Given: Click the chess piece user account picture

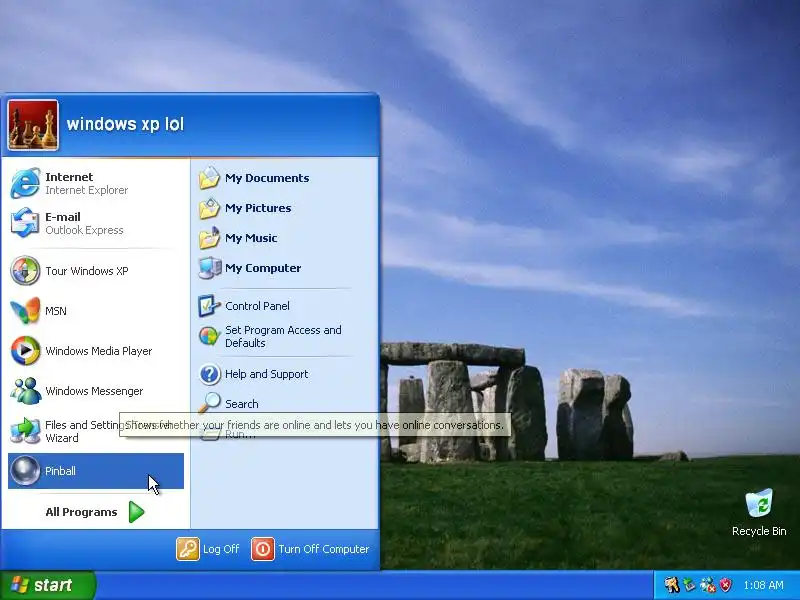Looking at the screenshot, I should [33, 125].
